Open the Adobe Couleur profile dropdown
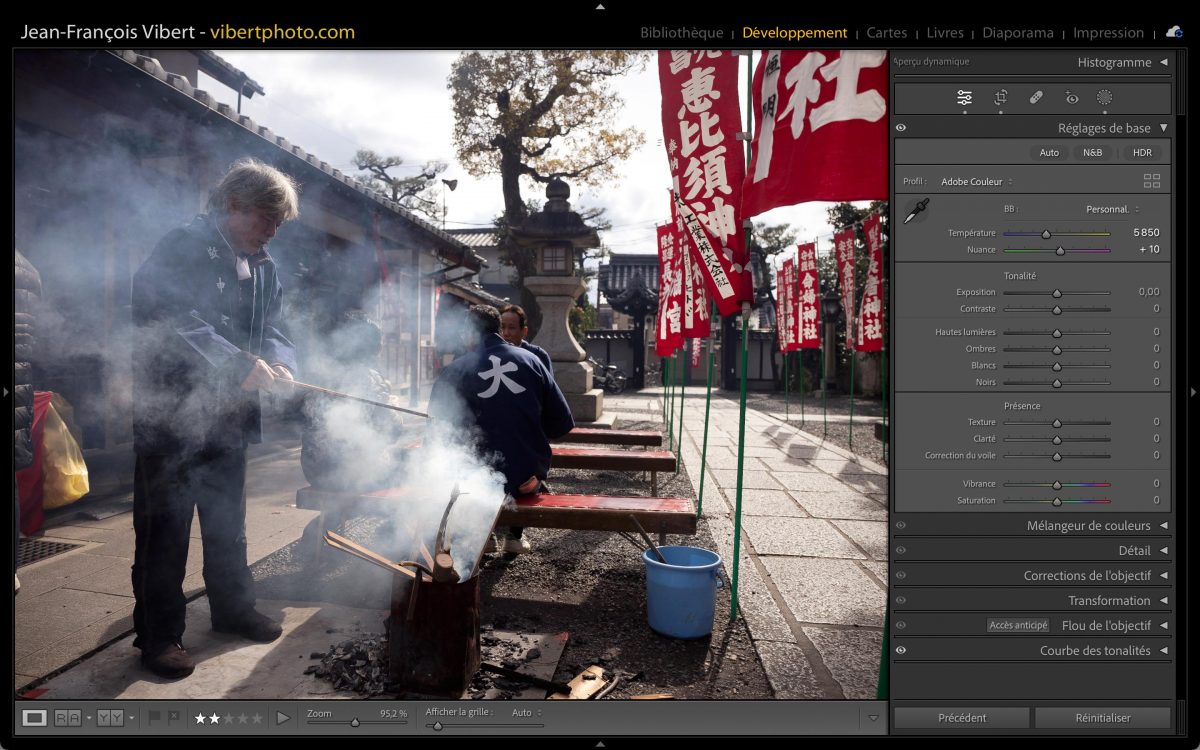Viewport: 1200px width, 750px height. (x=976, y=182)
